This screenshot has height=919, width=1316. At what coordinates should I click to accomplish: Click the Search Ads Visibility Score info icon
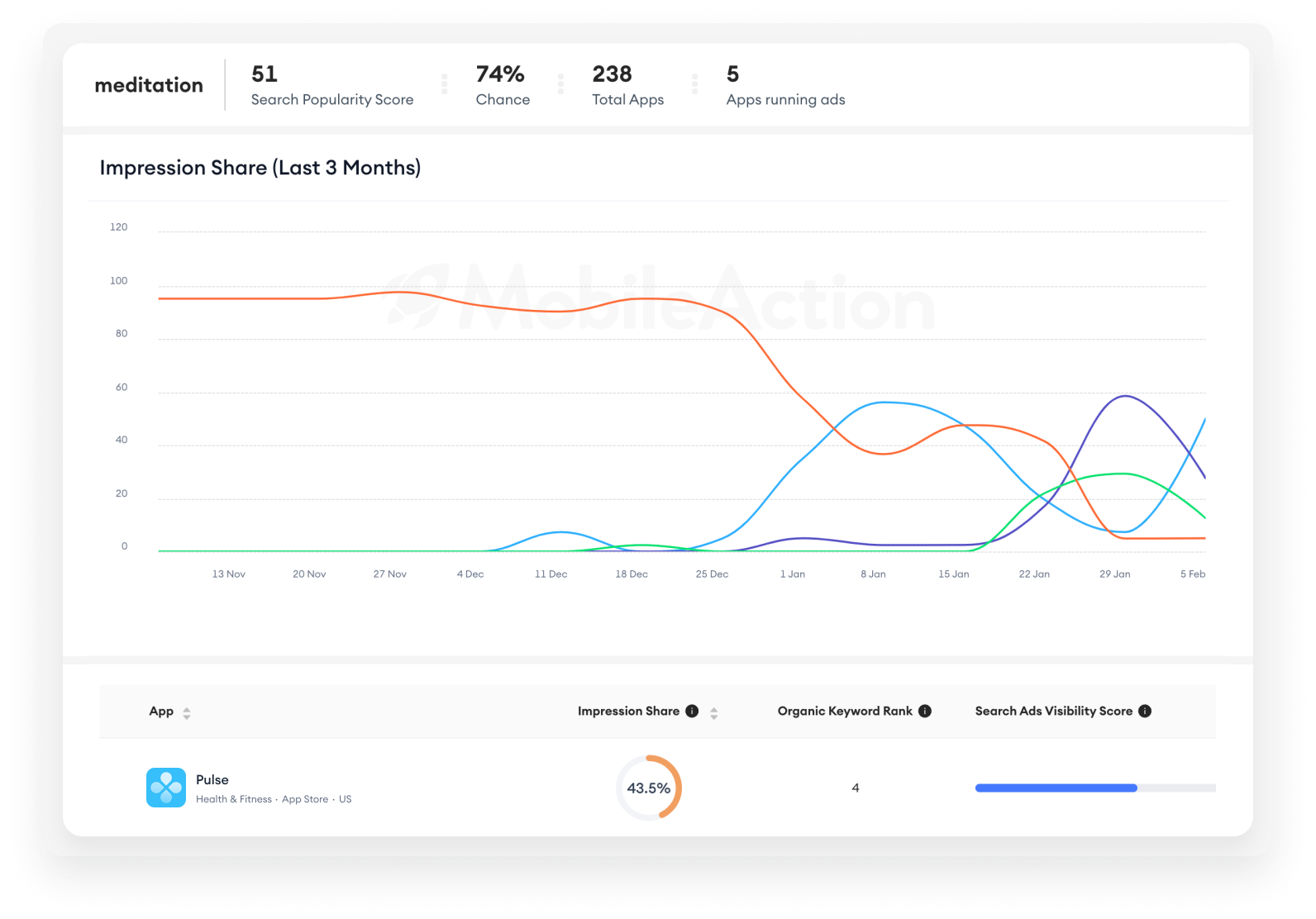1145,711
